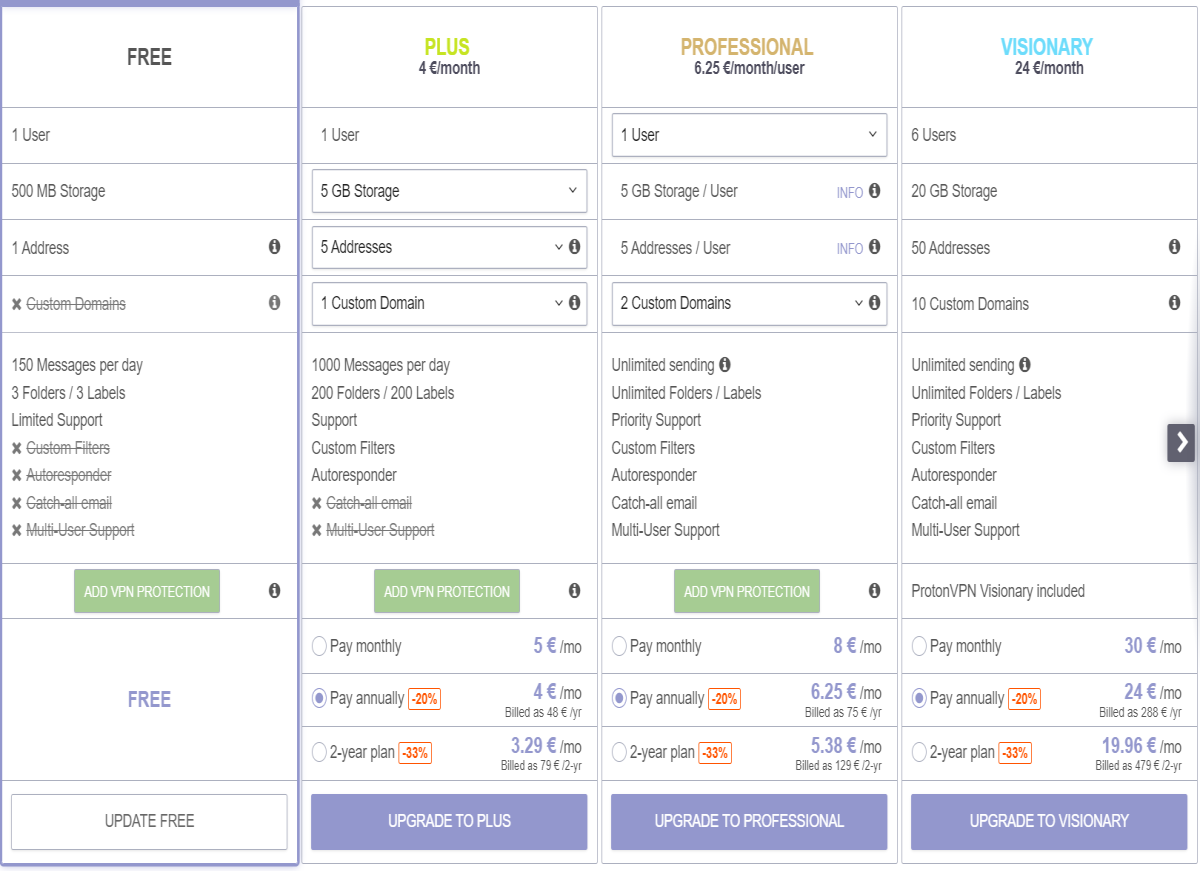Click Upgrade to Visionary button
Image resolution: width=1200 pixels, height=871 pixels.
pyautogui.click(x=1049, y=822)
